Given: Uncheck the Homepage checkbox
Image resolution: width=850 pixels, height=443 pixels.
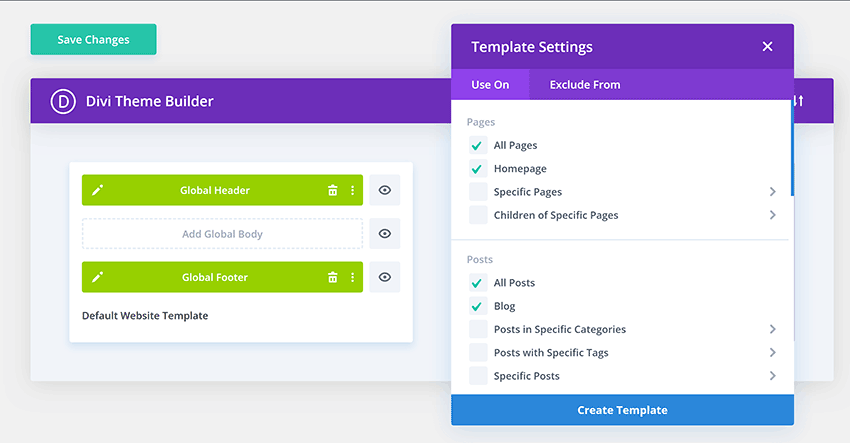Looking at the screenshot, I should pyautogui.click(x=478, y=169).
